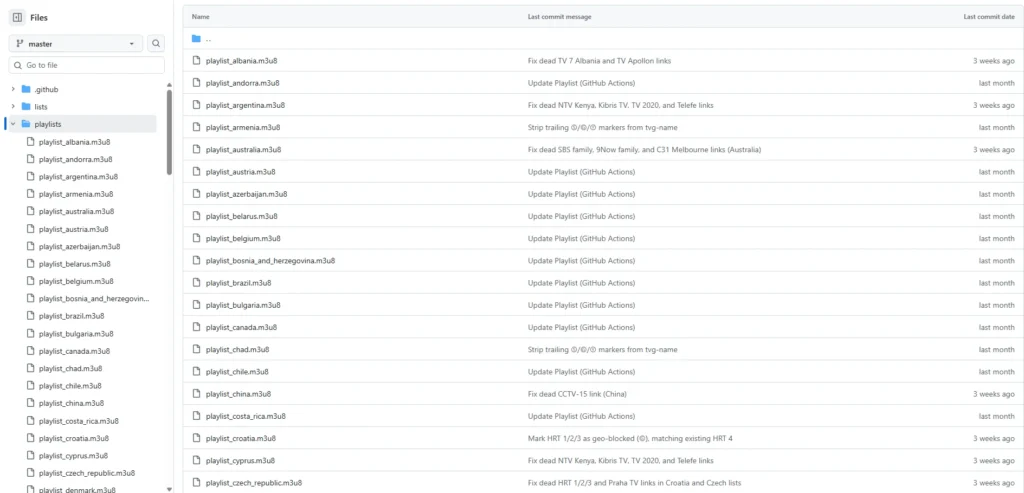Click file icon of table row playlist_austria.m3u8
Image resolution: width=1024 pixels, height=493 pixels.
(x=196, y=172)
